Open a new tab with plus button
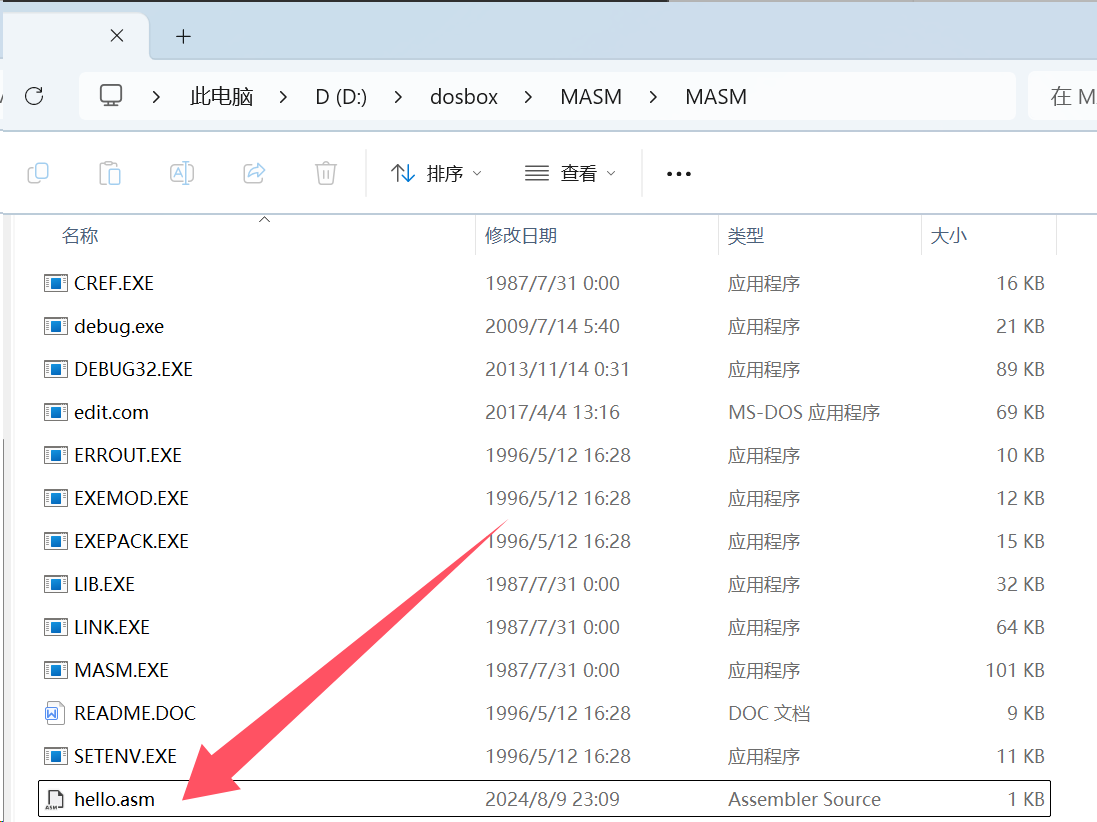Viewport: 1097px width, 822px height. (x=183, y=37)
